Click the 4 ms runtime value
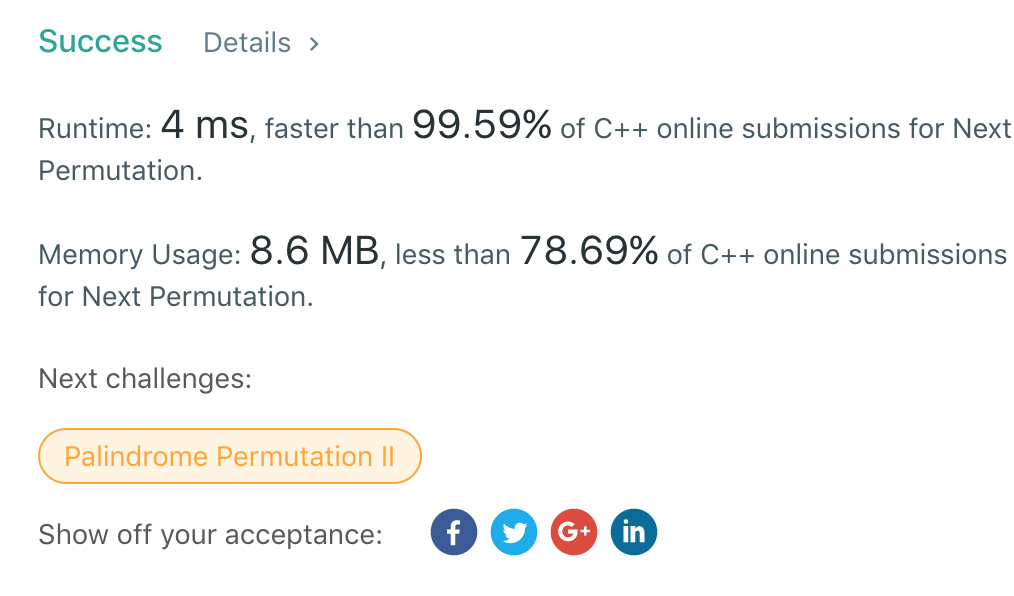 (x=204, y=126)
